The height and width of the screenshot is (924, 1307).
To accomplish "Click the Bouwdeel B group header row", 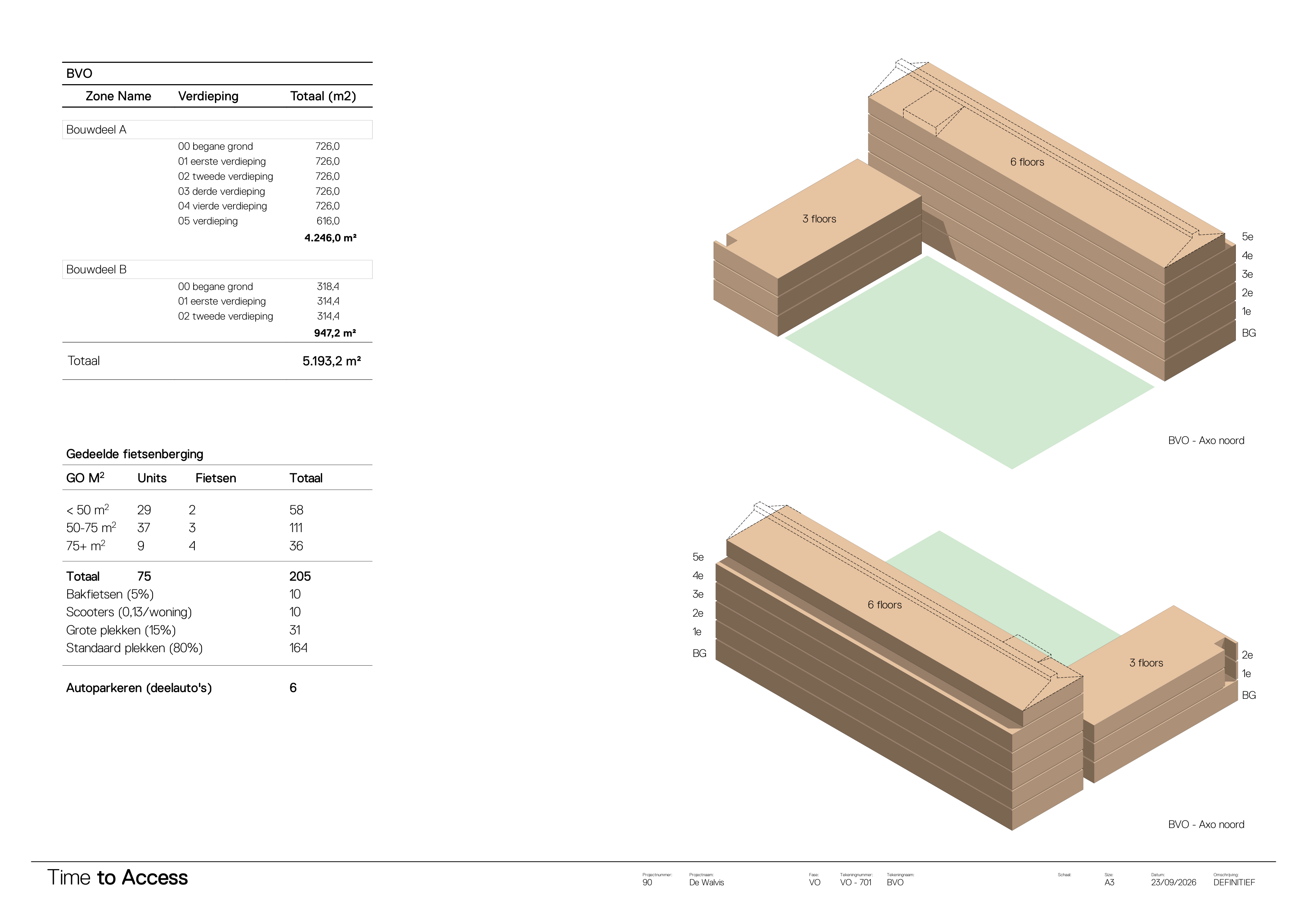I will tap(217, 269).
